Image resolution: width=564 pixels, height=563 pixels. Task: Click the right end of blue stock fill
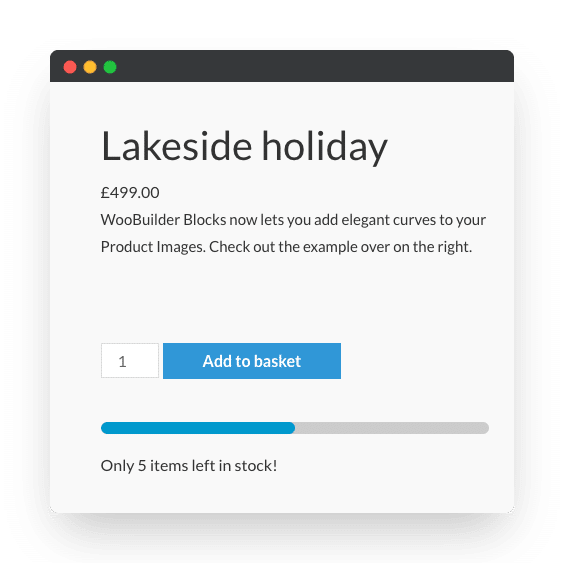[x=292, y=428]
